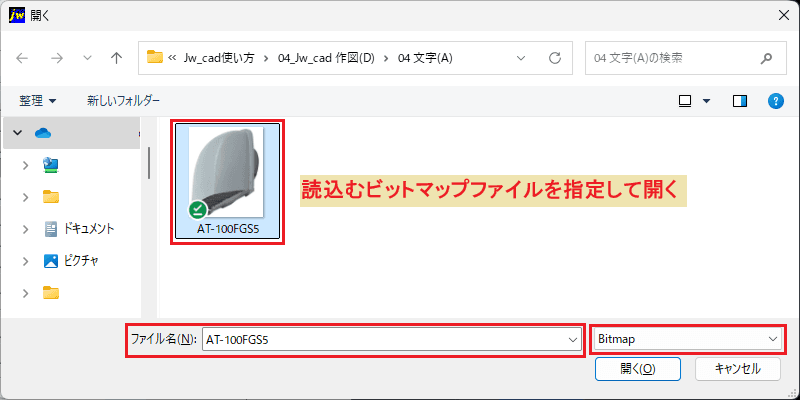The width and height of the screenshot is (800, 400).
Task: Open the view options dropdown arrow
Action: 707,102
